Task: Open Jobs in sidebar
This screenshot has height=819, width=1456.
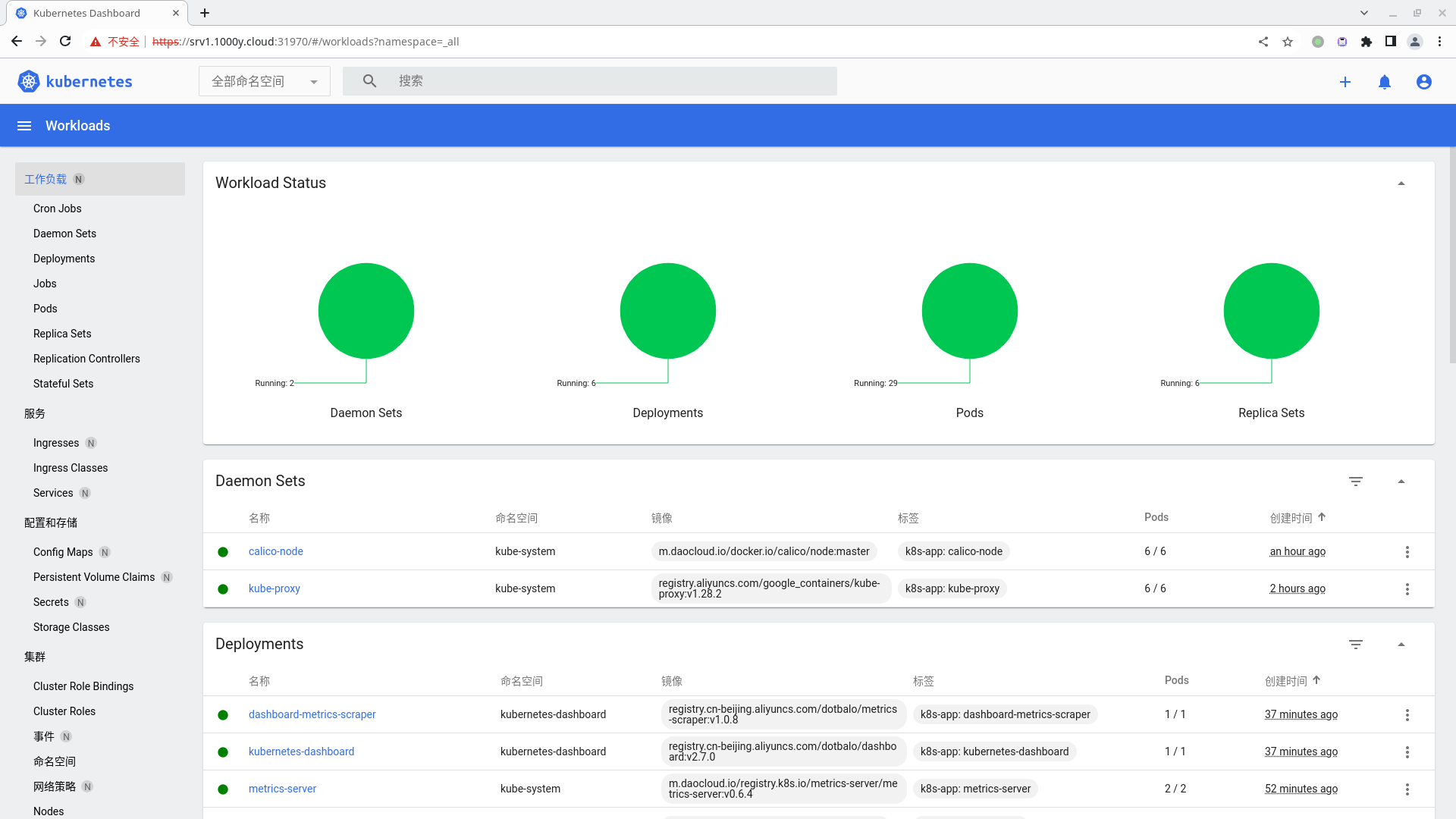Action: 45,284
